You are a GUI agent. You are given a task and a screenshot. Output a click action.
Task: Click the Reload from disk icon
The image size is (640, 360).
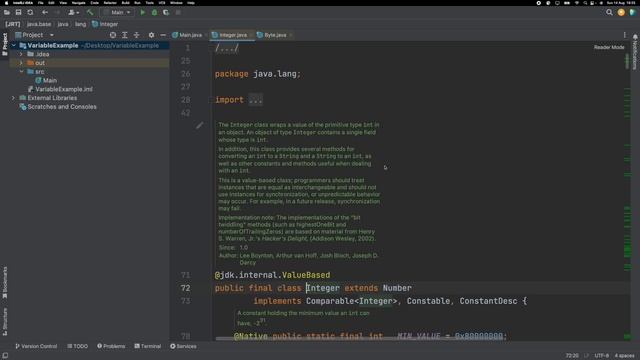point(30,13)
